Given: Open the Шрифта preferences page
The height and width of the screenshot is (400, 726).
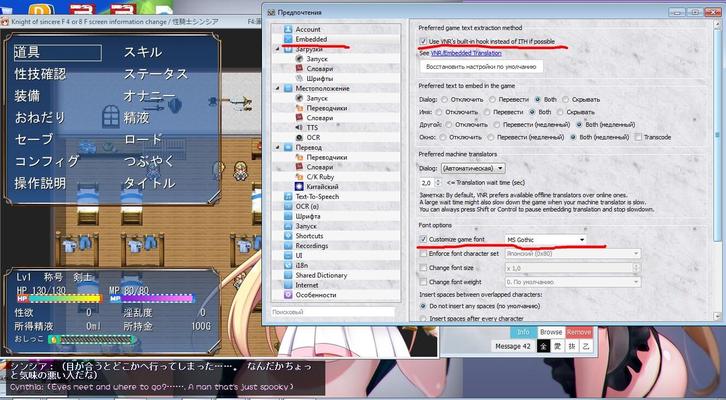Looking at the screenshot, I should coord(307,216).
